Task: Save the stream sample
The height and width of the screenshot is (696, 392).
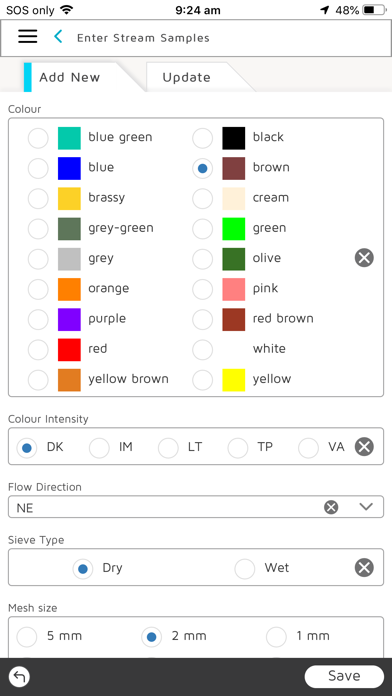Action: (344, 676)
